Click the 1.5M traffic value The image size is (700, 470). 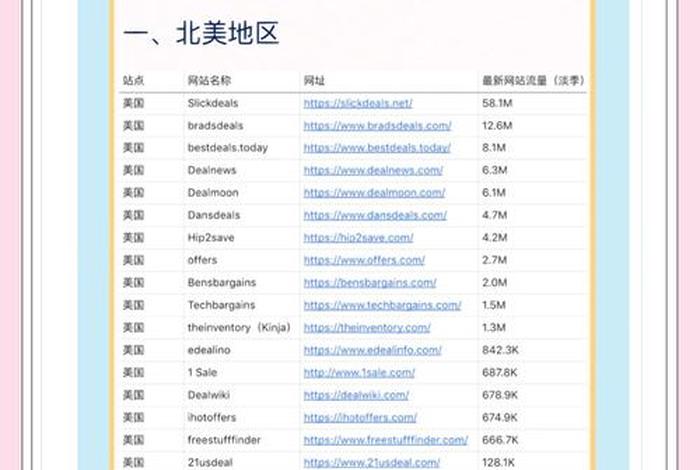(x=494, y=305)
